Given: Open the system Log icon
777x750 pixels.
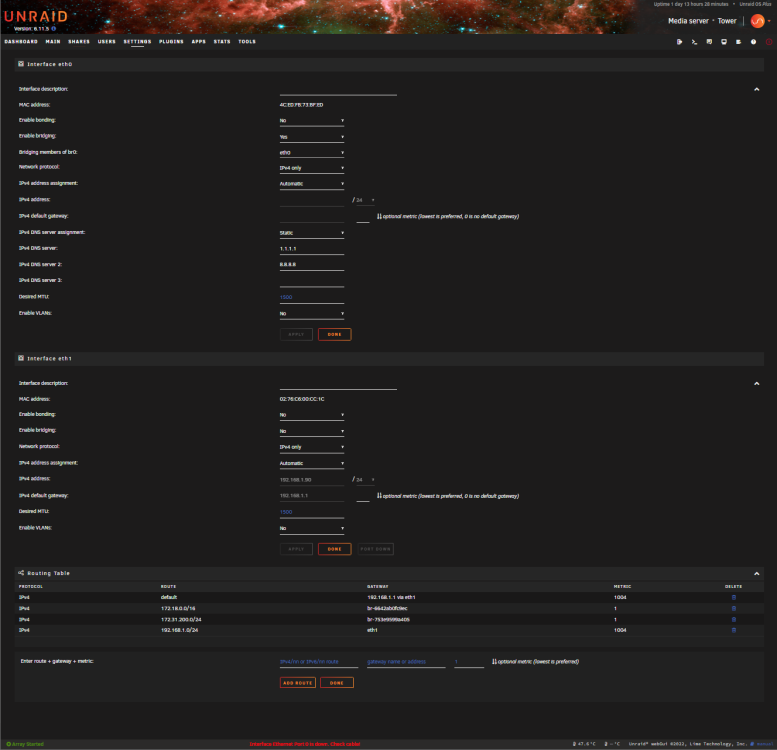Looking at the screenshot, I should click(x=738, y=42).
